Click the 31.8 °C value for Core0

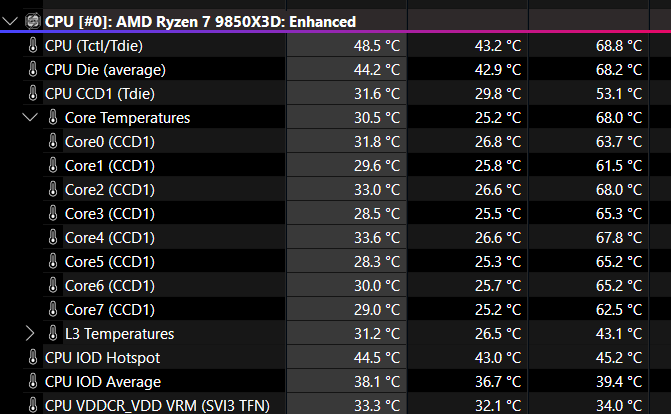[x=377, y=142]
